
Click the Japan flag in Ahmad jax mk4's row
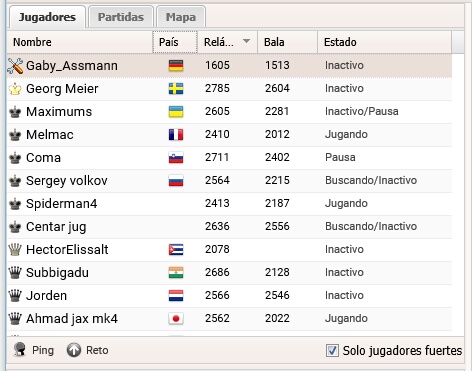tap(176, 319)
